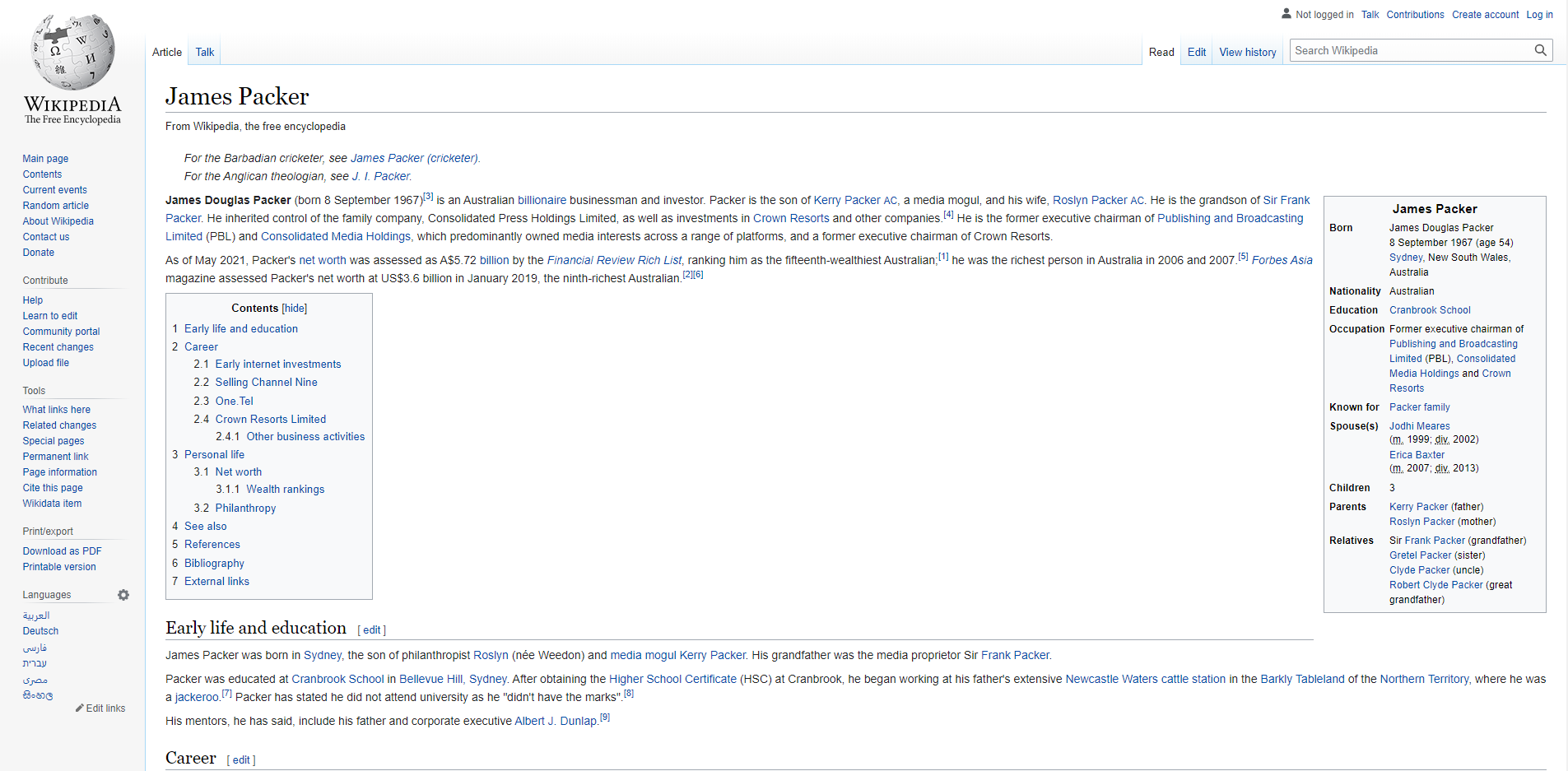
Task: Open the J. I. Packer hatnote link
Action: 381,176
